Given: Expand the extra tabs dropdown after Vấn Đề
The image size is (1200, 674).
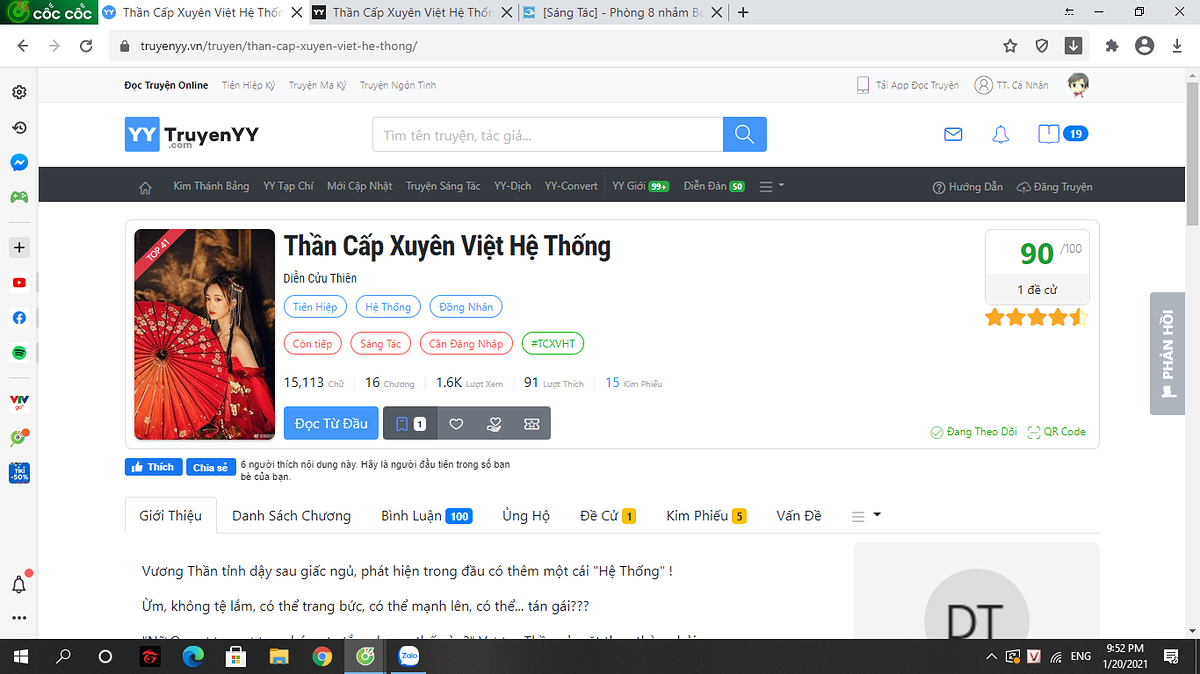Looking at the screenshot, I should point(865,516).
